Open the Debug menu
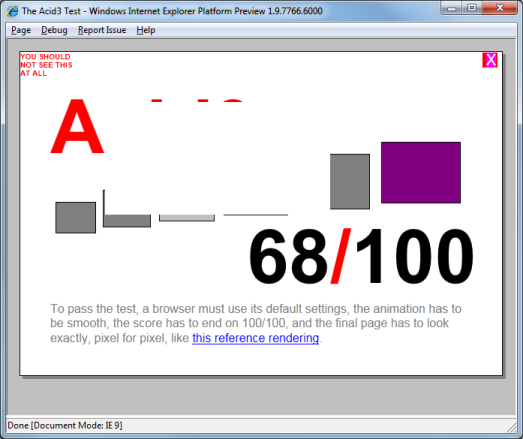The width and height of the screenshot is (523, 439). point(54,30)
